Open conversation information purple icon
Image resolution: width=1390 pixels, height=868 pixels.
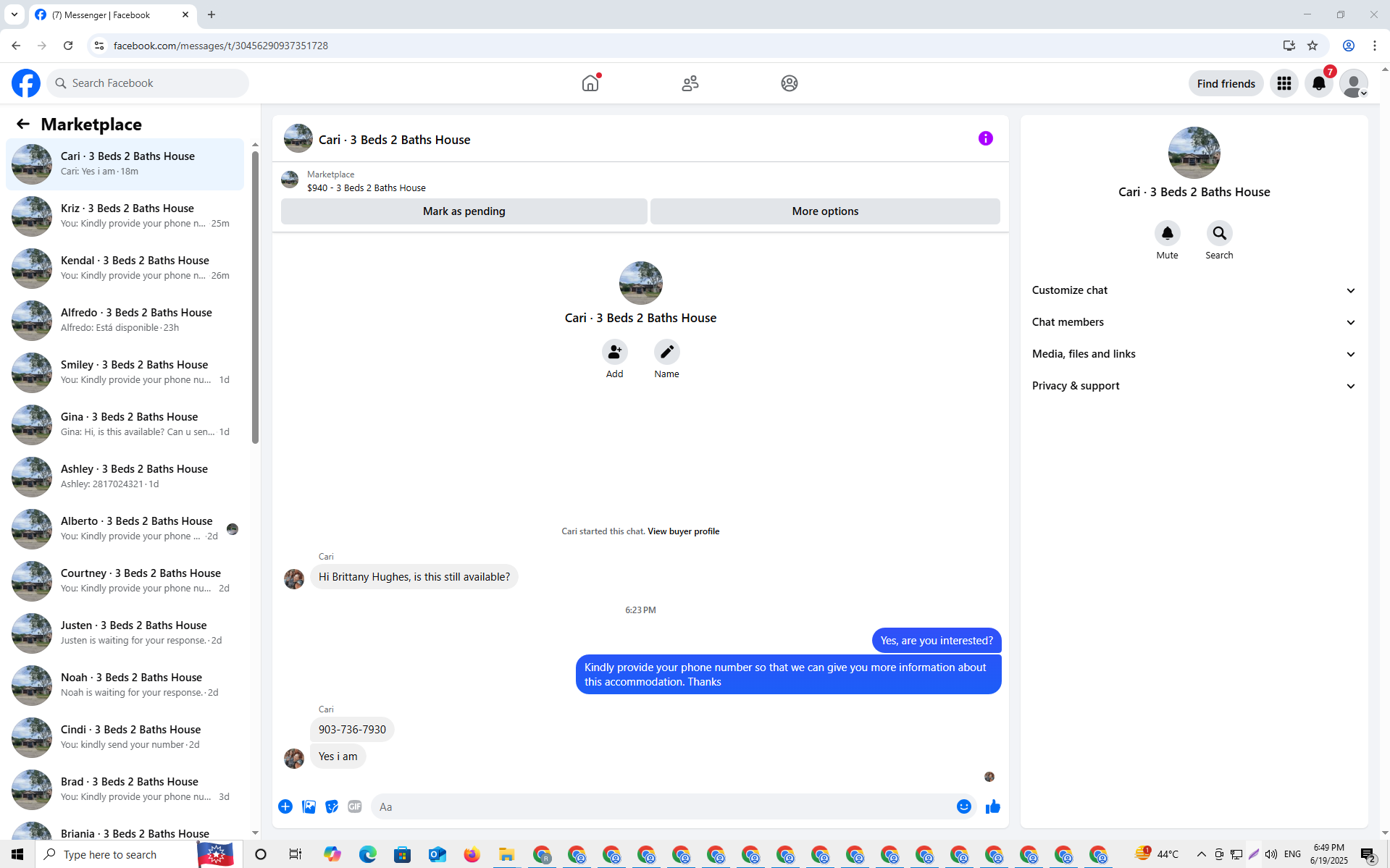point(986,138)
